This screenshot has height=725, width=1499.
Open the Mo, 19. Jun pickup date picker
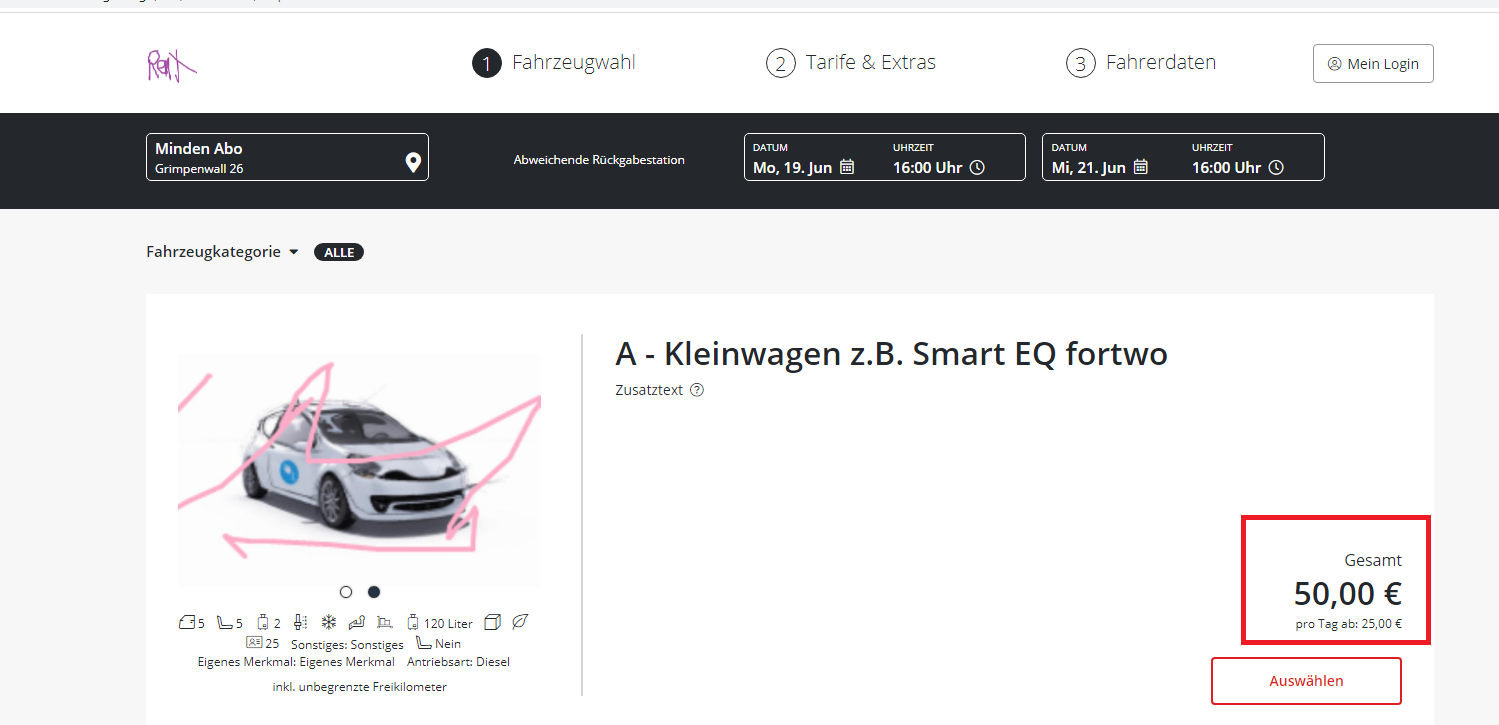[792, 168]
